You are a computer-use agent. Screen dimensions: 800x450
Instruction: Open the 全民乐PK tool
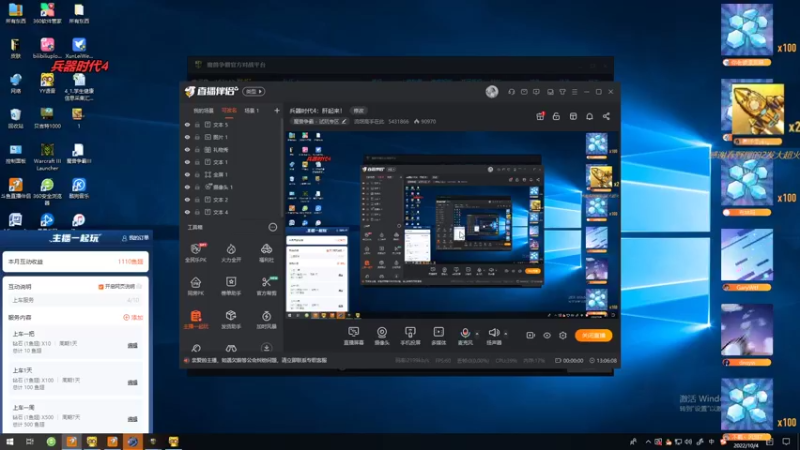[196, 253]
